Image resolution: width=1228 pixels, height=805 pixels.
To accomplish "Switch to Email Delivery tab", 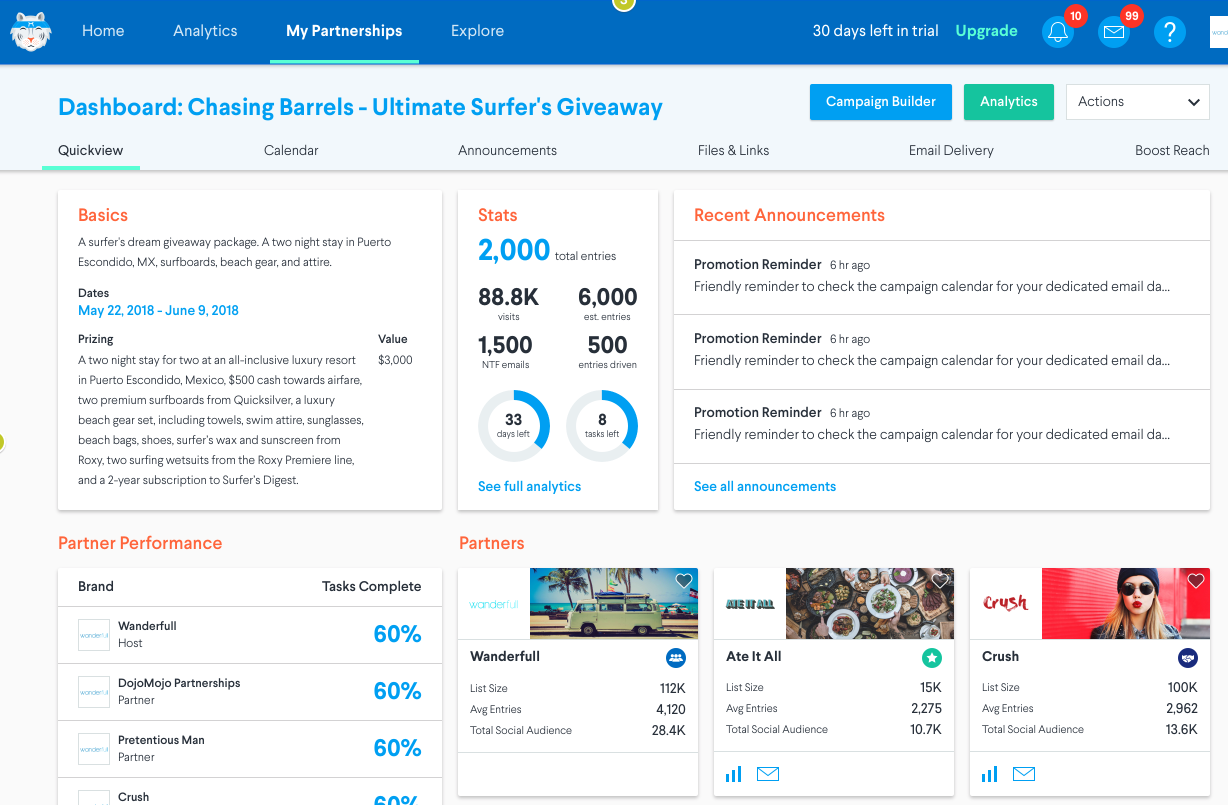I will (951, 150).
